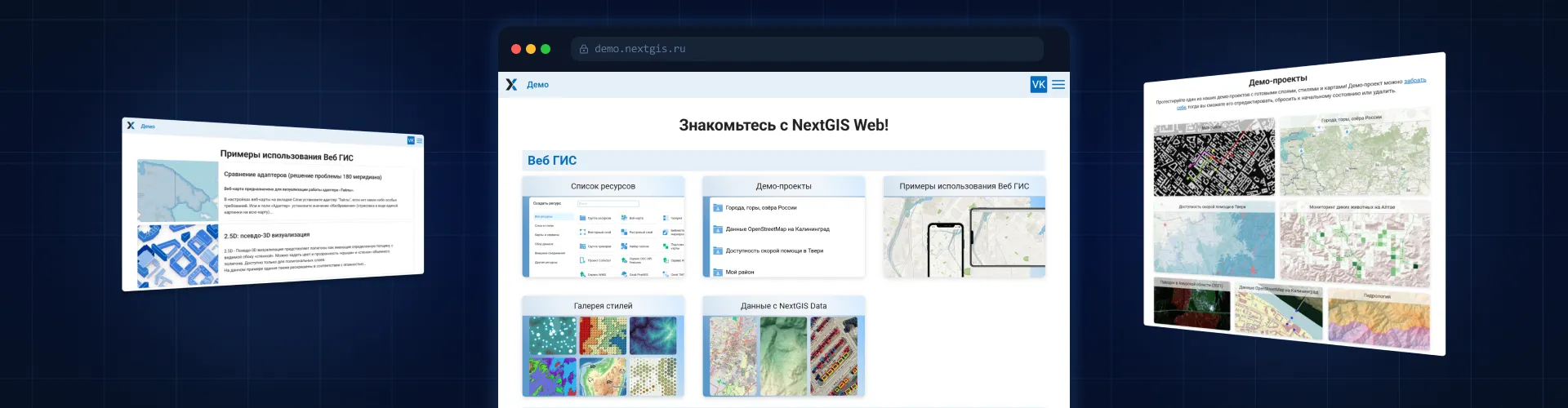Viewport: 1568px width, 408px height.
Task: Open Мониторинг диких животных на Алтае map
Action: coord(1354,245)
